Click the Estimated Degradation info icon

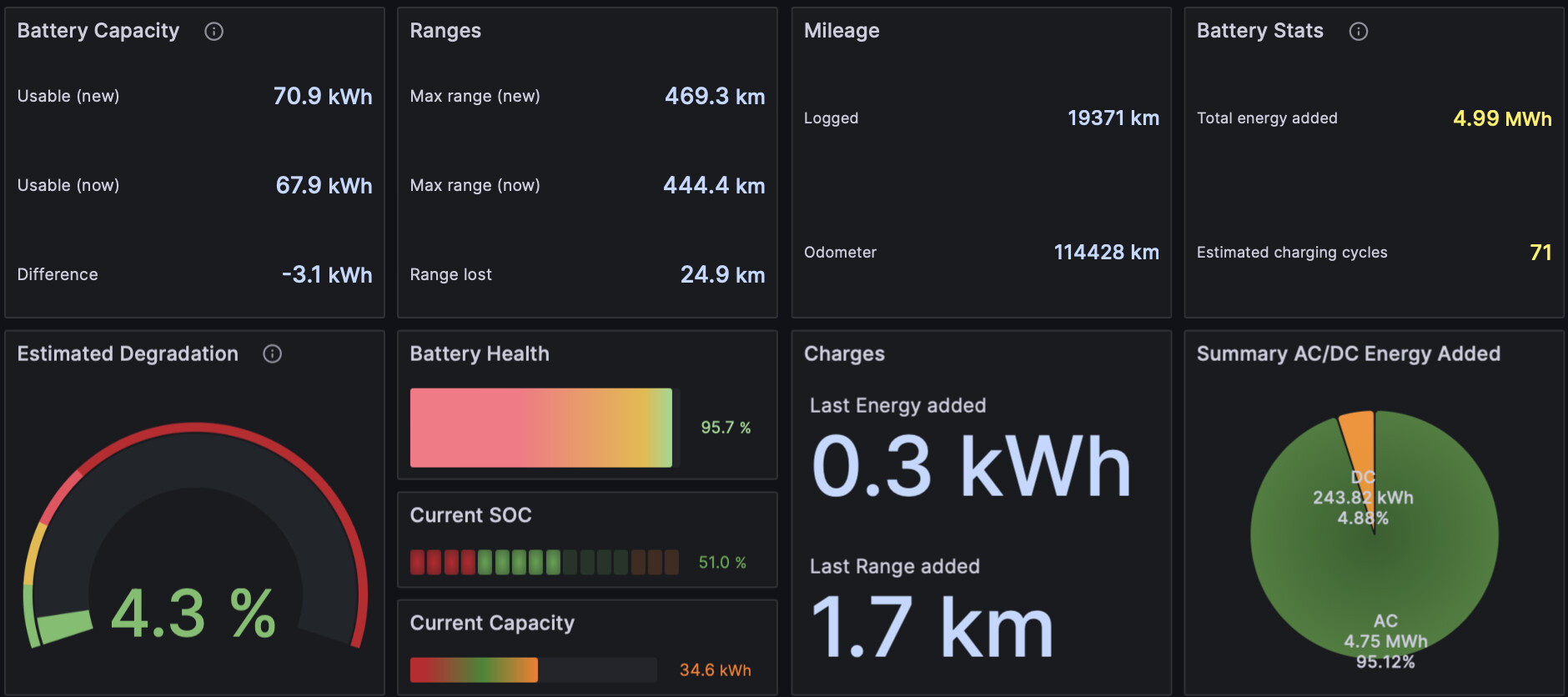(x=272, y=354)
